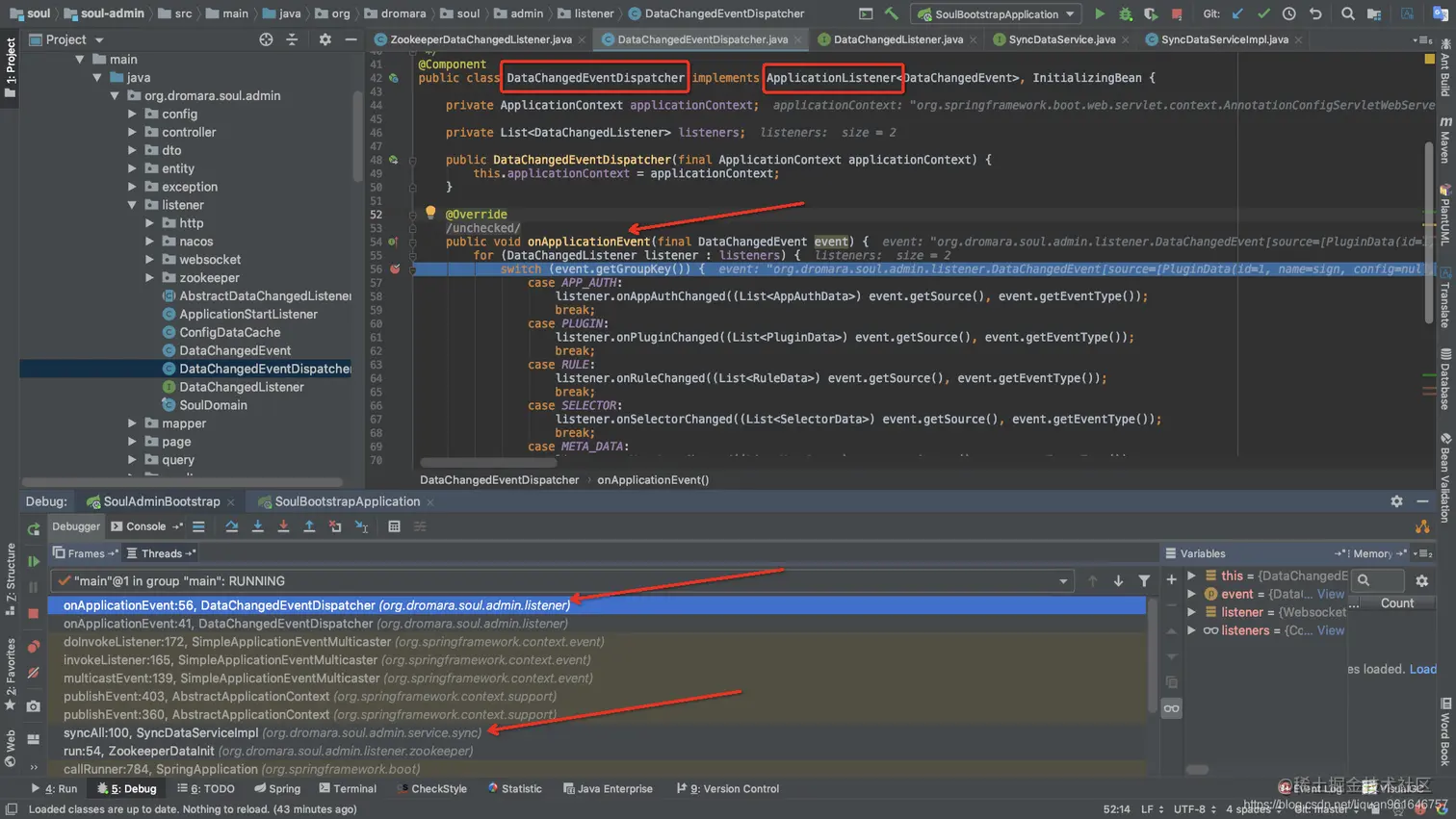Resume program in the debug side toolbar
Screen dimensions: 1456x819
point(34,561)
